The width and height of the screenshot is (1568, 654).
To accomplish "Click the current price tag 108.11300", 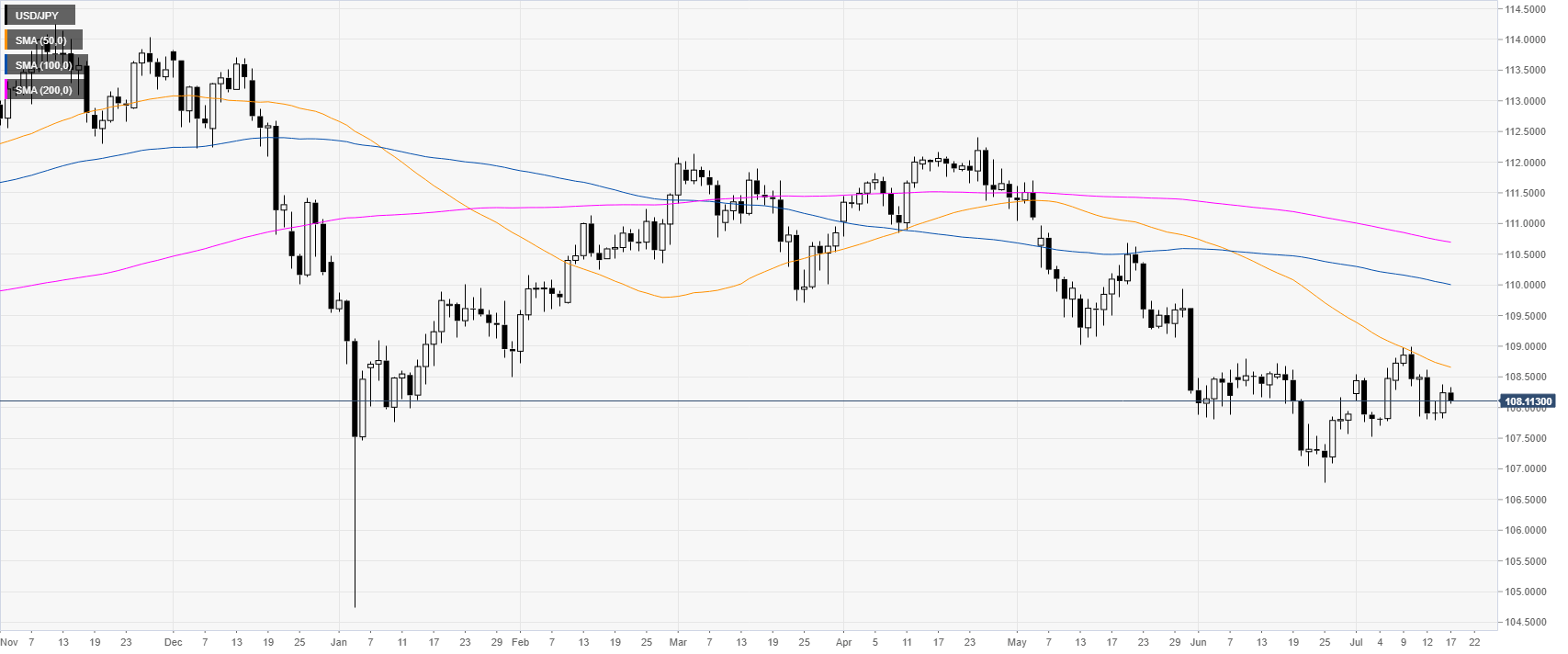I will click(x=1528, y=401).
